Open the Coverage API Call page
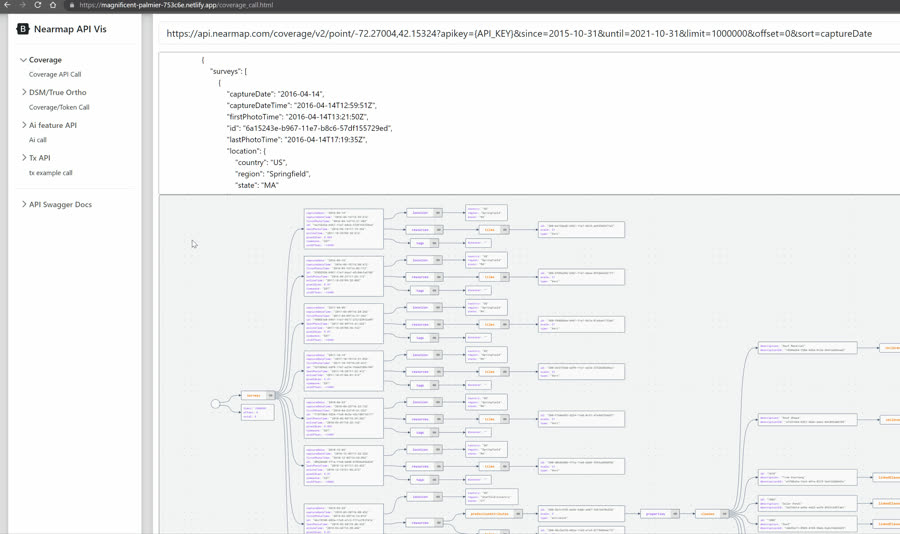This screenshot has width=900, height=534. click(55, 74)
